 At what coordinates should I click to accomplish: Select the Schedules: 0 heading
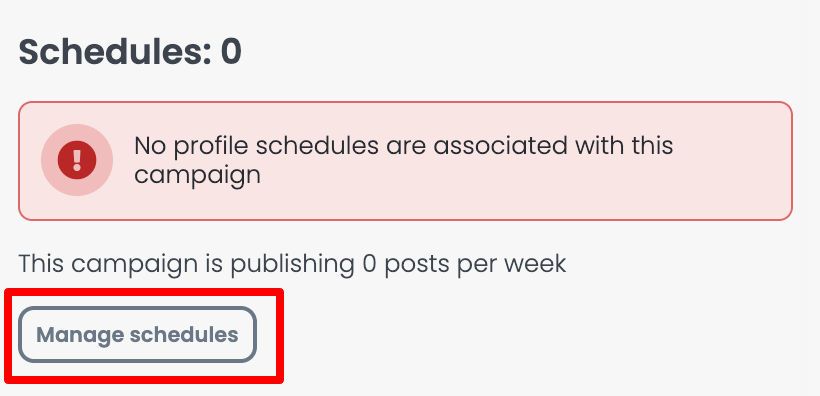click(130, 52)
